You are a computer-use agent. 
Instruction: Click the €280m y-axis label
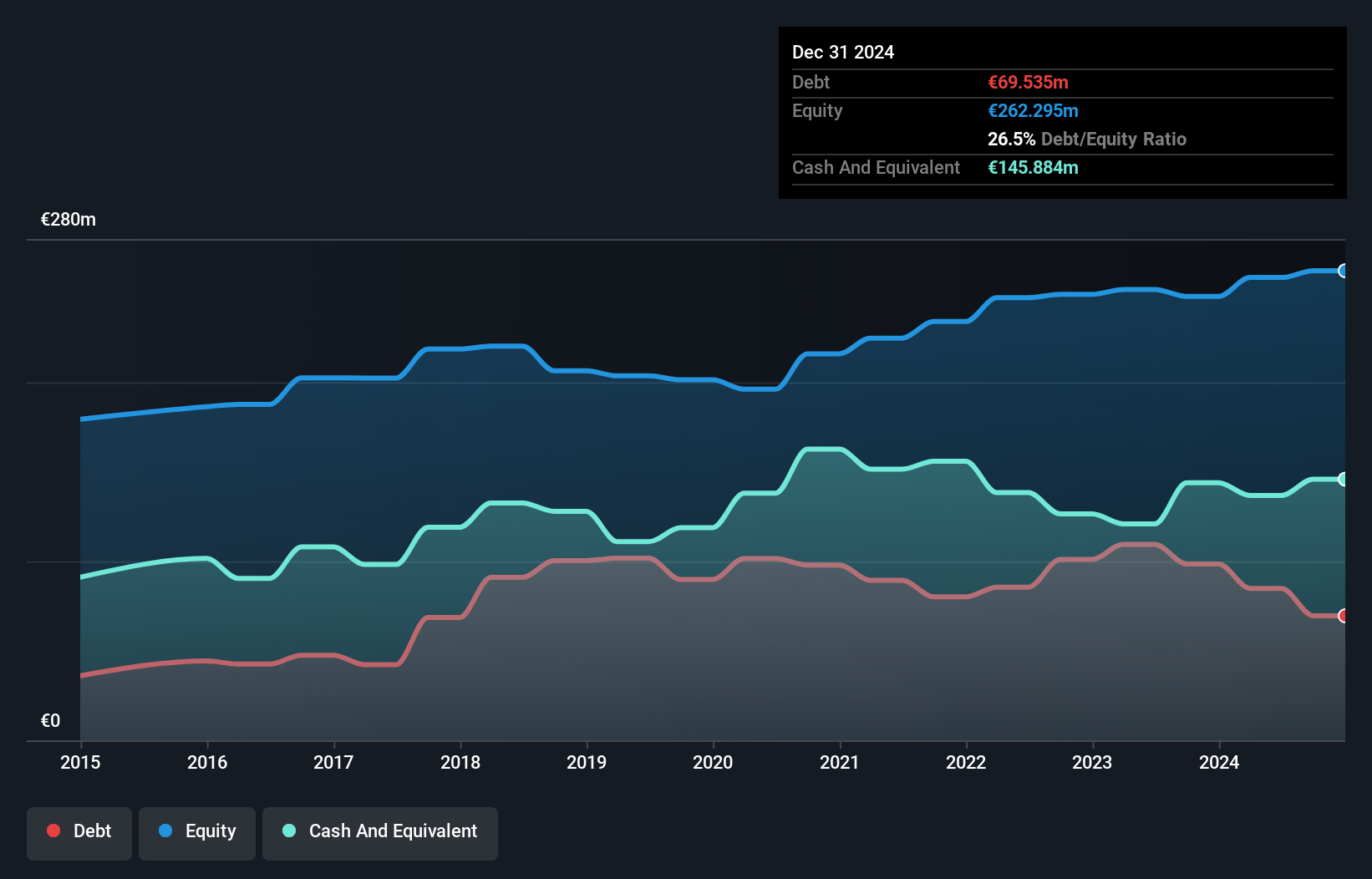69,220
